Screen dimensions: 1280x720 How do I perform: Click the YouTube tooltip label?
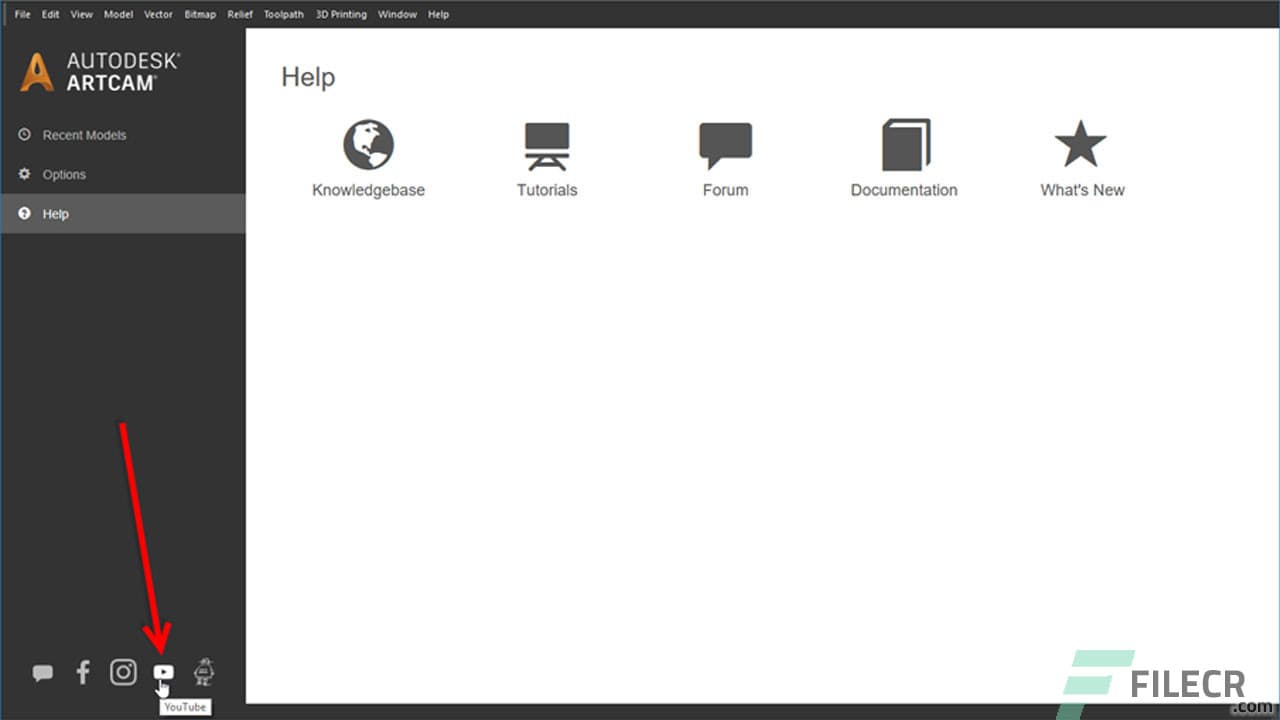185,706
